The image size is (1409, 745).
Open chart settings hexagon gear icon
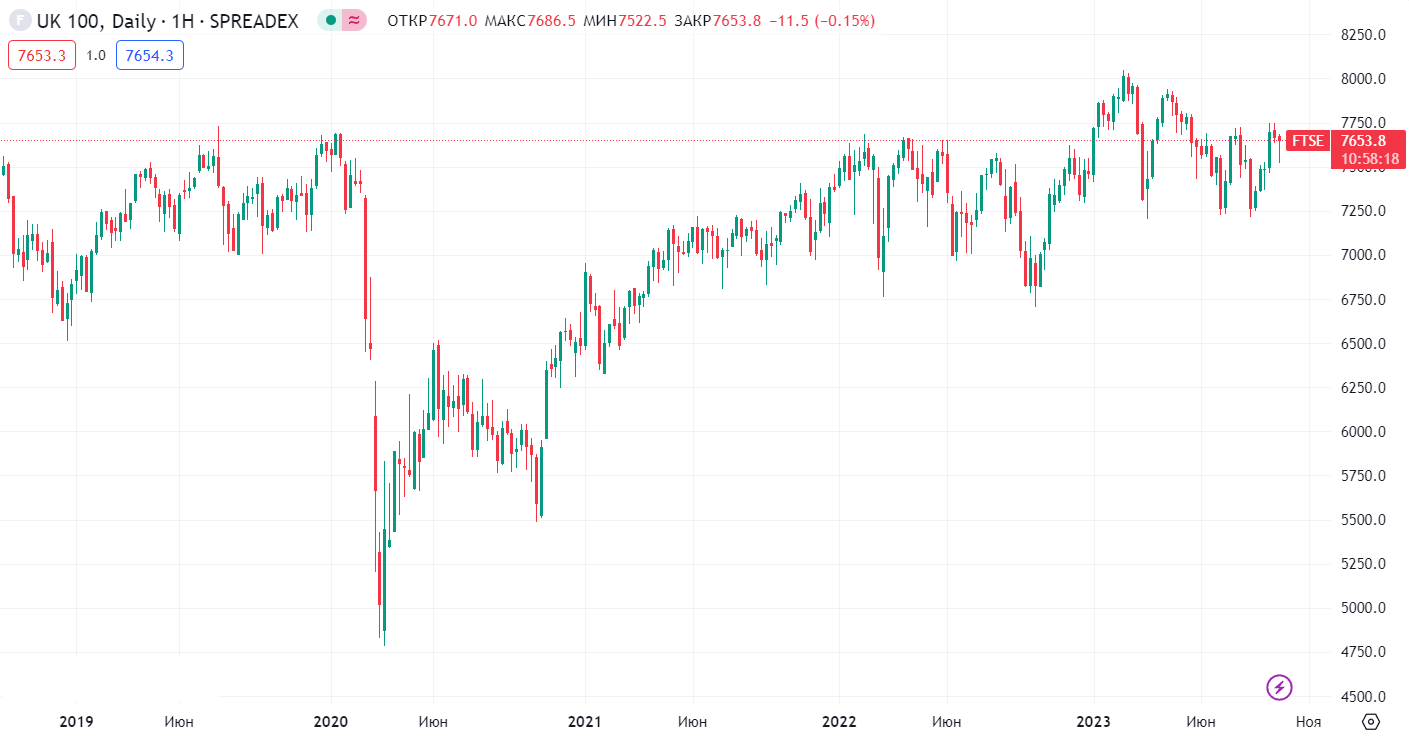tap(1371, 722)
